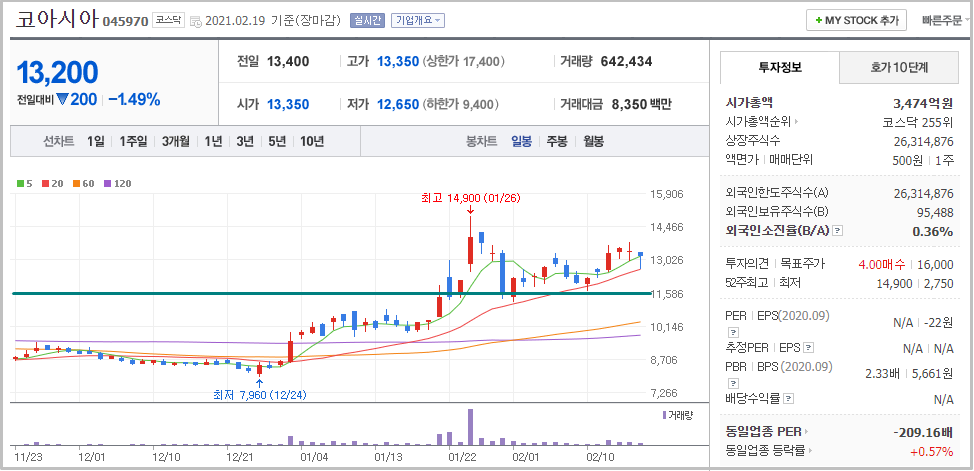Open the 기업개요 dropdown
974x471 pixels.
coord(417,20)
